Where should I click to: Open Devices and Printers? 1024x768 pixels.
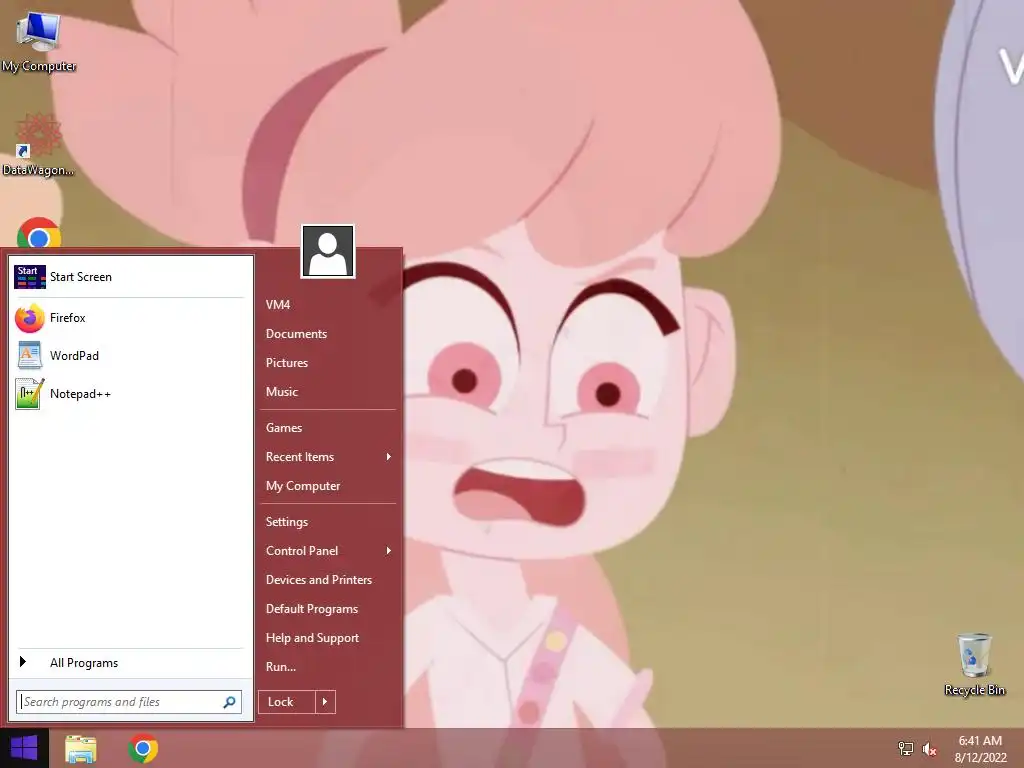[328, 580]
